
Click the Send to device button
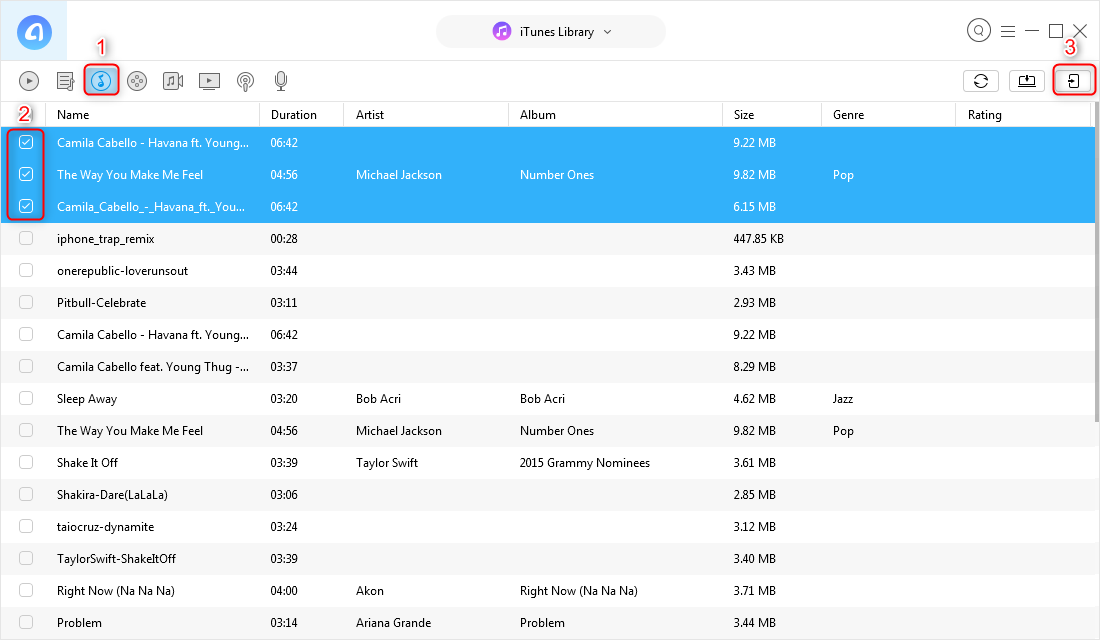tap(1073, 81)
